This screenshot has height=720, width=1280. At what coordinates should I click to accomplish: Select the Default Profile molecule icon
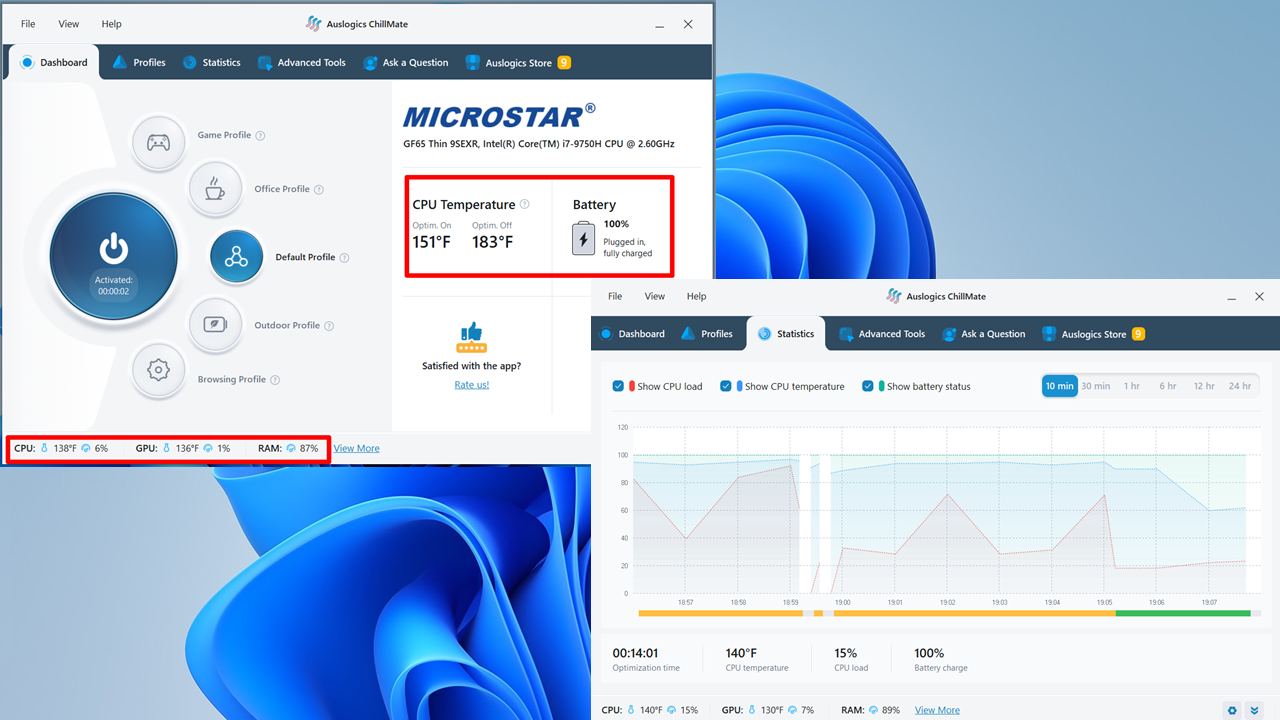[236, 257]
